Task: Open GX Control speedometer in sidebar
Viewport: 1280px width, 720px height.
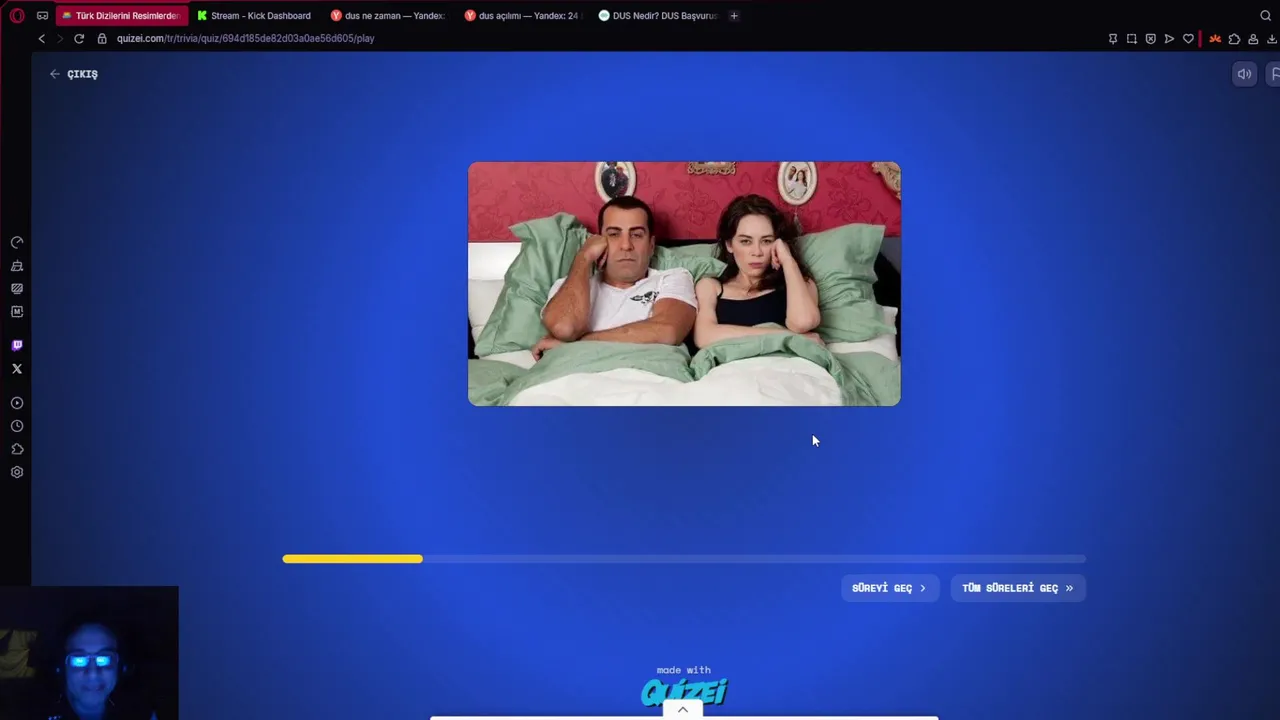Action: [17, 243]
